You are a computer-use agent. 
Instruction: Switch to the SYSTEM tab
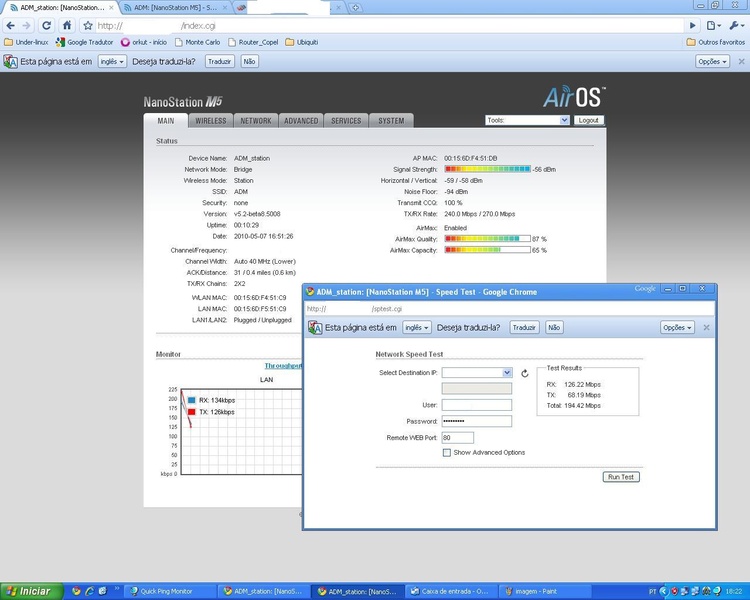click(x=391, y=121)
